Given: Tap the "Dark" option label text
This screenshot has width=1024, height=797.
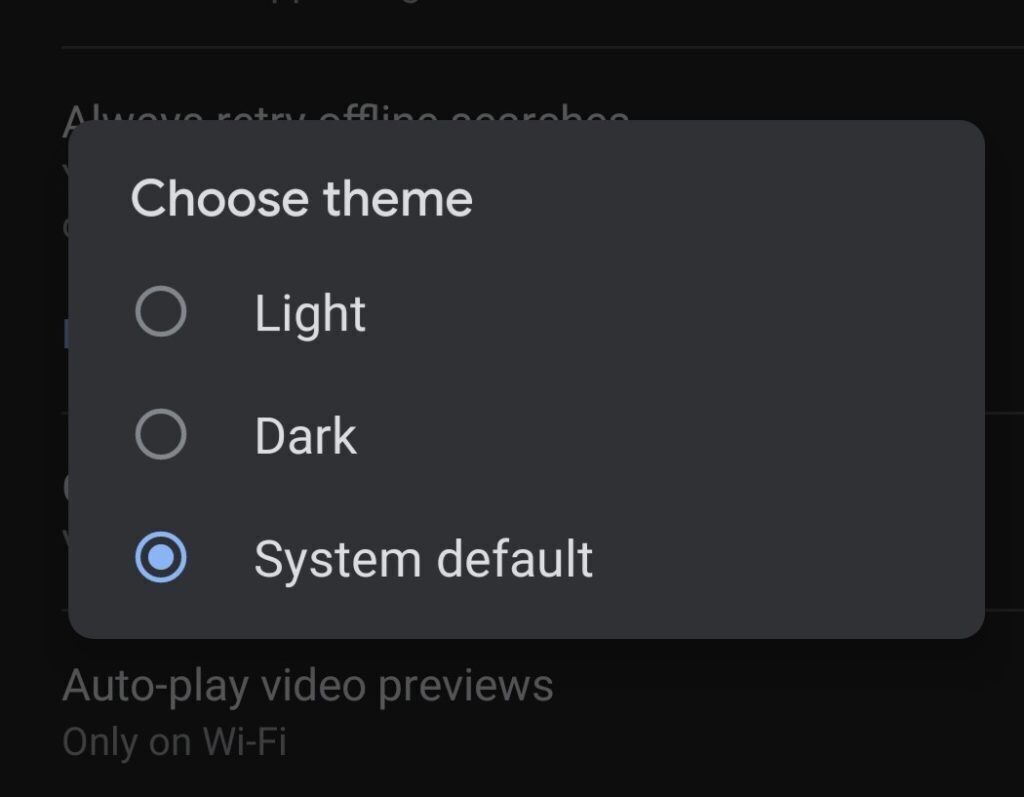Looking at the screenshot, I should click(305, 436).
